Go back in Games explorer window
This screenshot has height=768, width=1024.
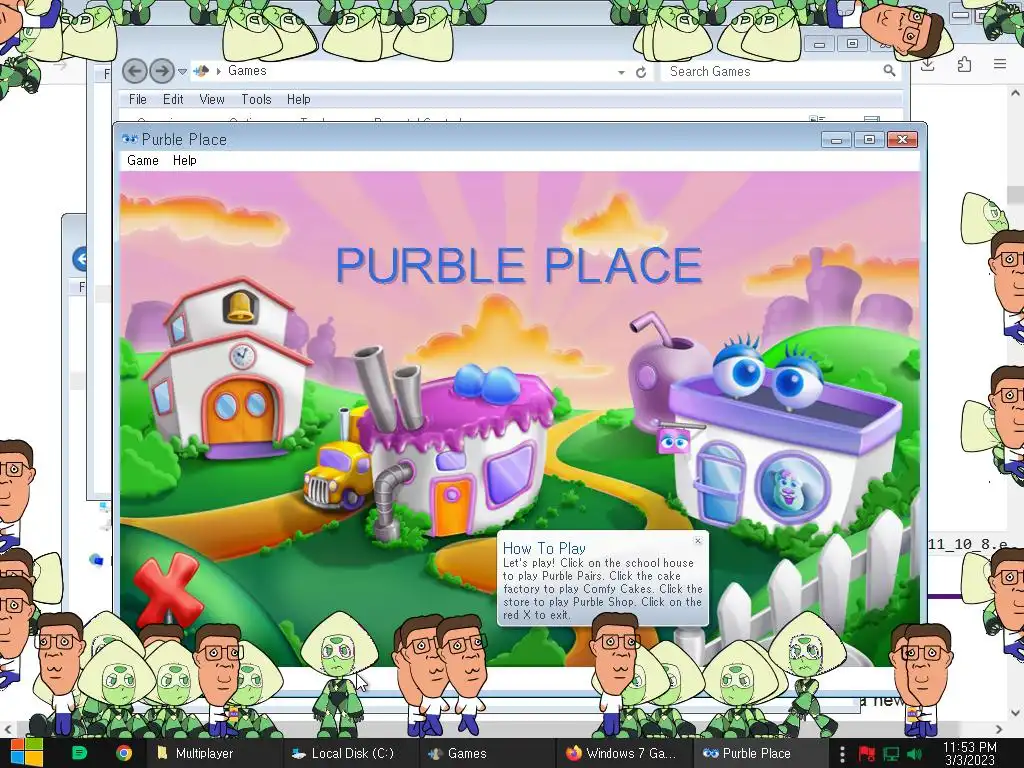pos(135,71)
